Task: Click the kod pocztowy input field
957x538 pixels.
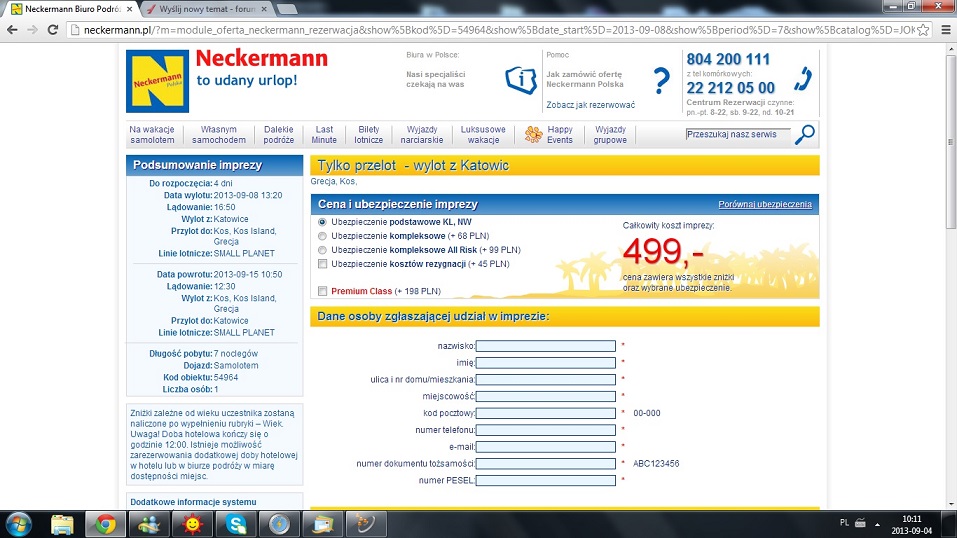Action: (546, 413)
